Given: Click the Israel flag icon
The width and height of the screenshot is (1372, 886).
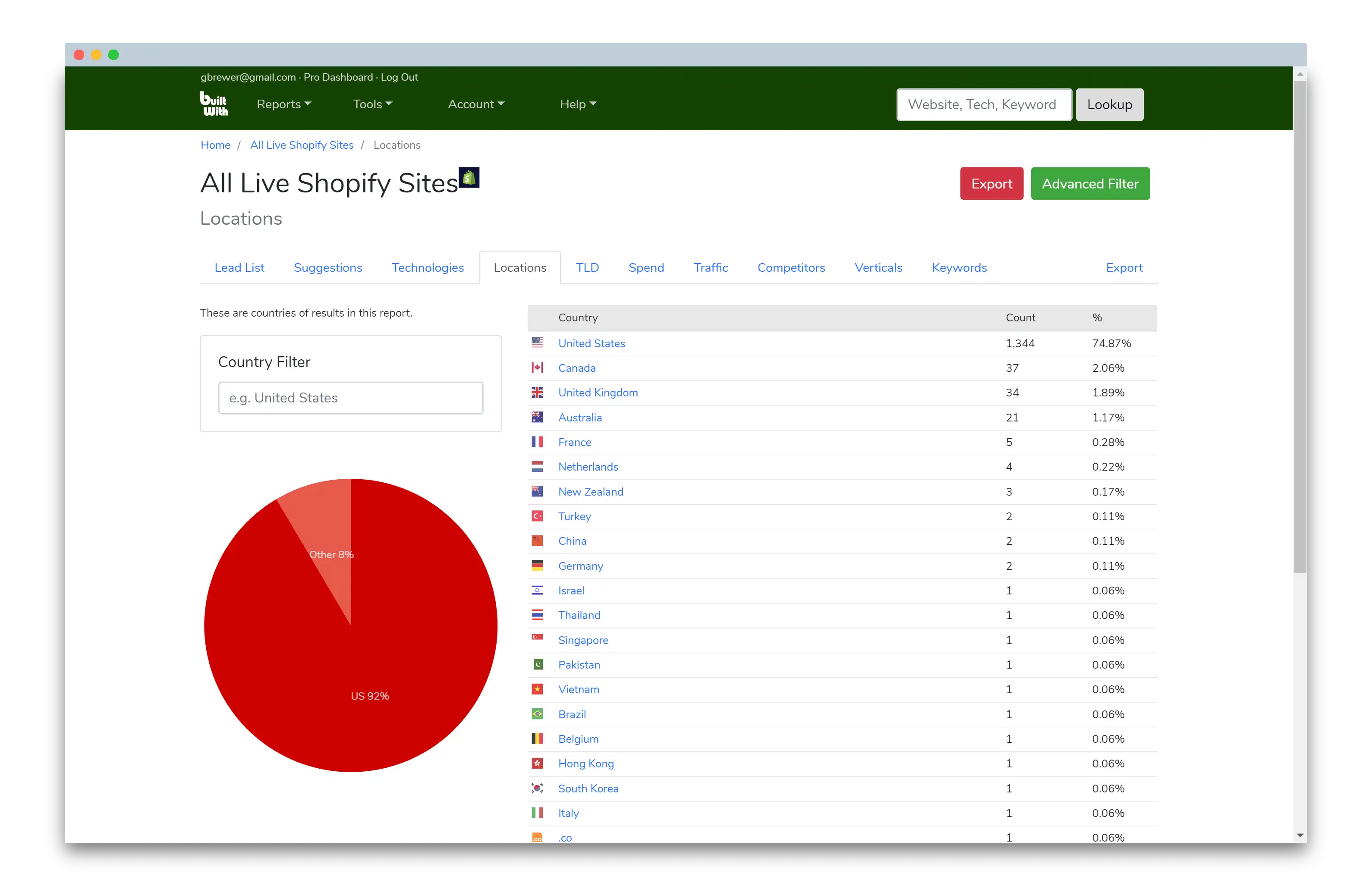Looking at the screenshot, I should (537, 590).
